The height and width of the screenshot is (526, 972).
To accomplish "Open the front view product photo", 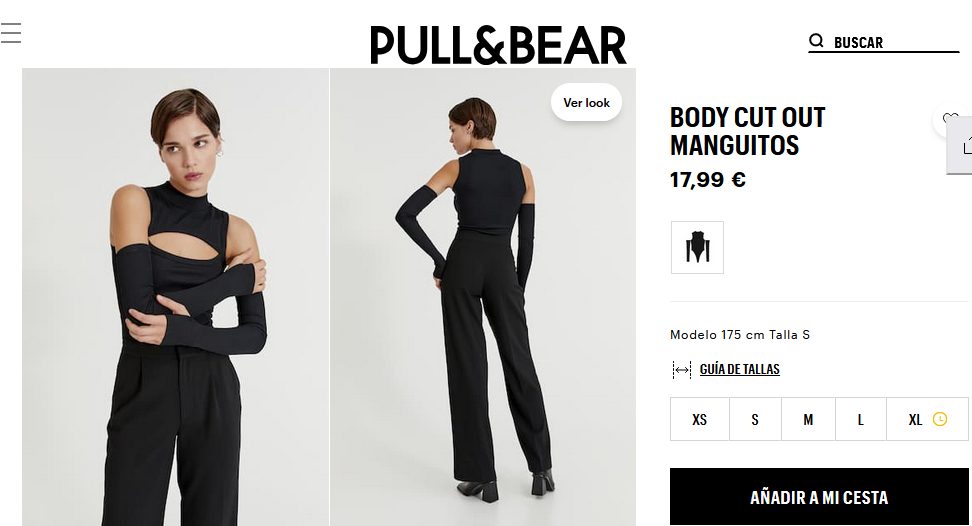I will point(175,297).
